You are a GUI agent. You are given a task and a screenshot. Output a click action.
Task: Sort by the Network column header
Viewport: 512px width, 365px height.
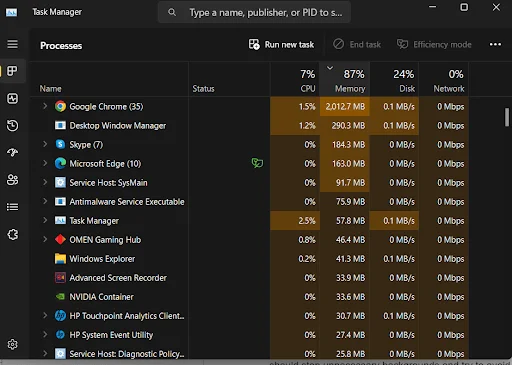(x=444, y=80)
